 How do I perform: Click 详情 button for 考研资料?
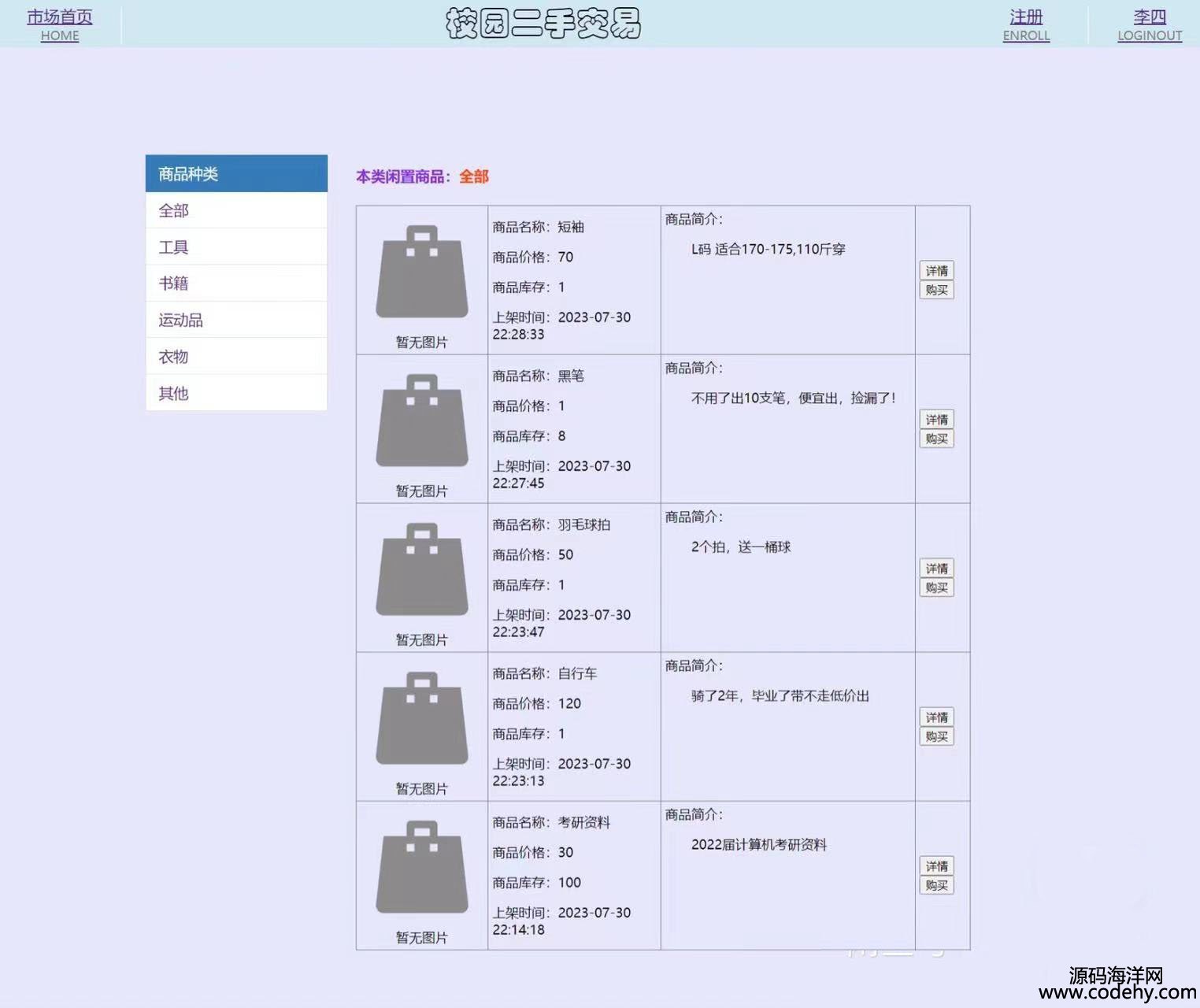point(936,866)
